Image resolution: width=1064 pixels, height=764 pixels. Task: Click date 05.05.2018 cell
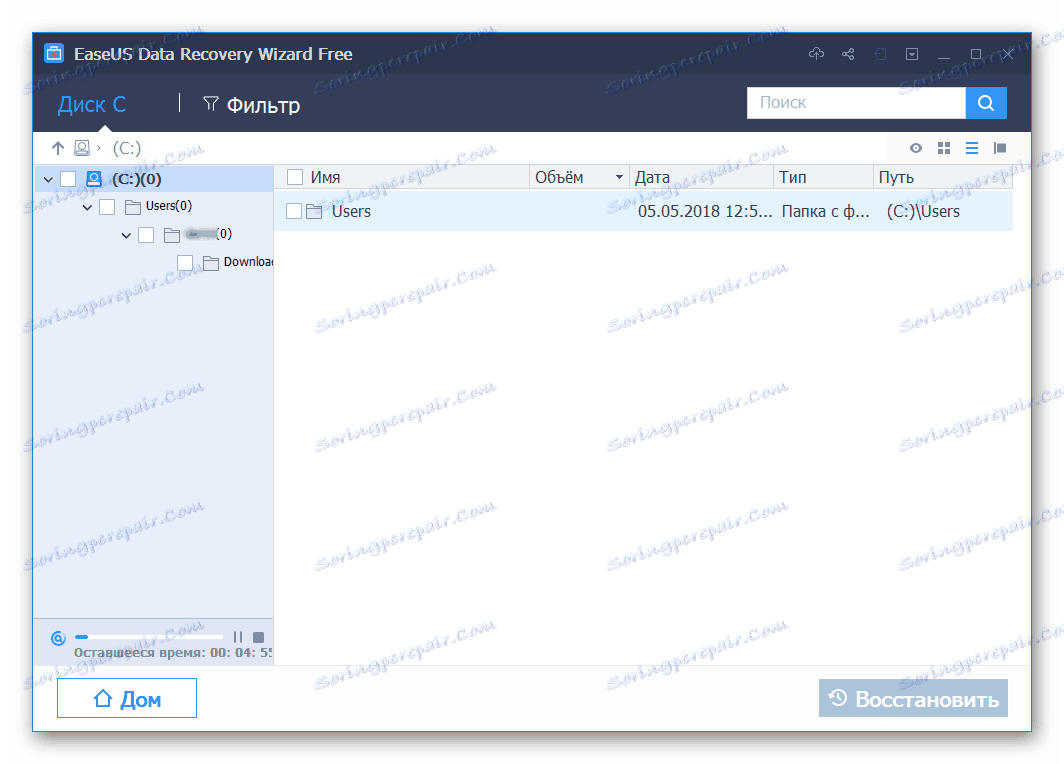pos(704,211)
